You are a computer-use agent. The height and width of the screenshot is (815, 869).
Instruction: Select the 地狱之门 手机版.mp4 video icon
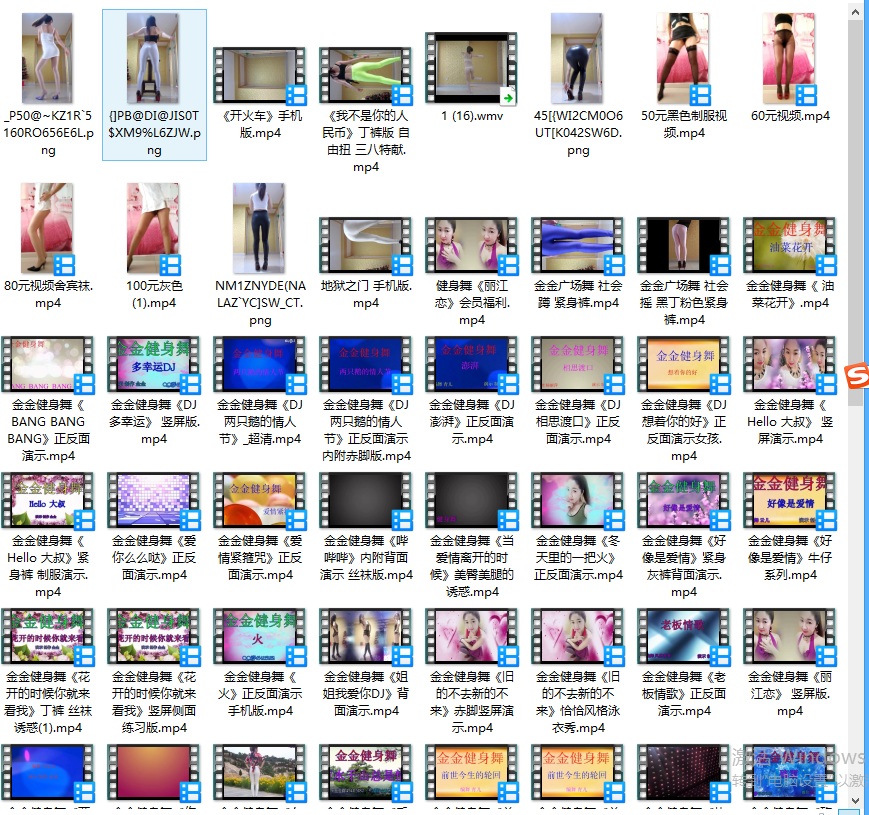[x=366, y=247]
